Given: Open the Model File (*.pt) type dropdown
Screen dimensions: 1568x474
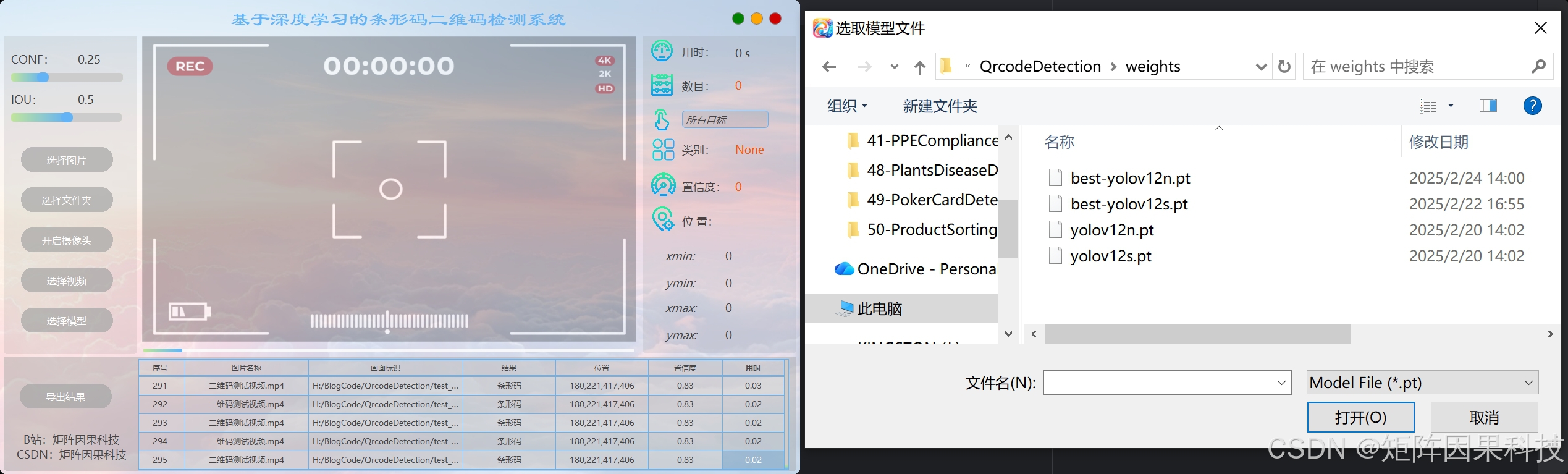Looking at the screenshot, I should click(1422, 383).
